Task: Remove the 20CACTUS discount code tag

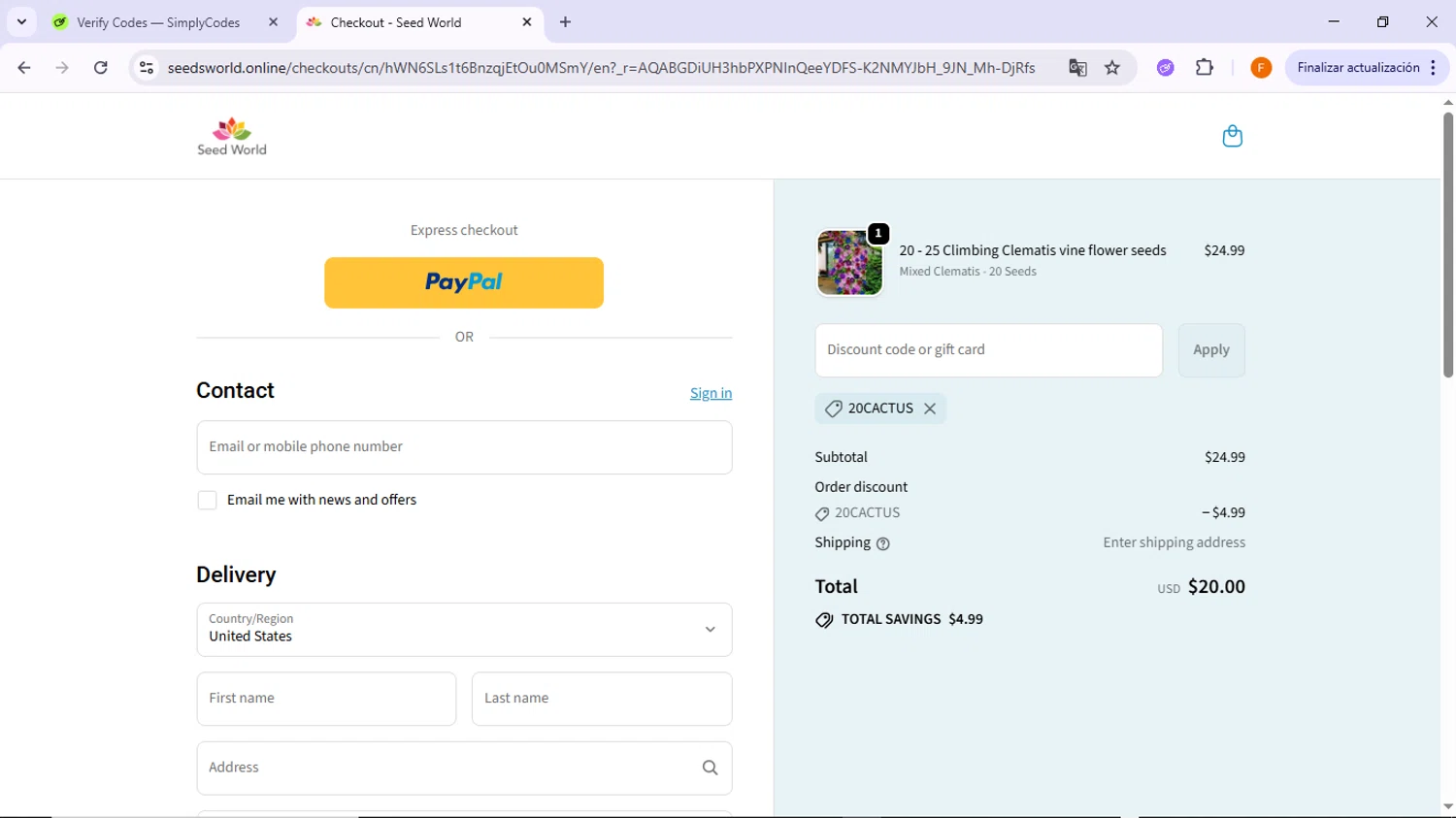Action: (930, 409)
